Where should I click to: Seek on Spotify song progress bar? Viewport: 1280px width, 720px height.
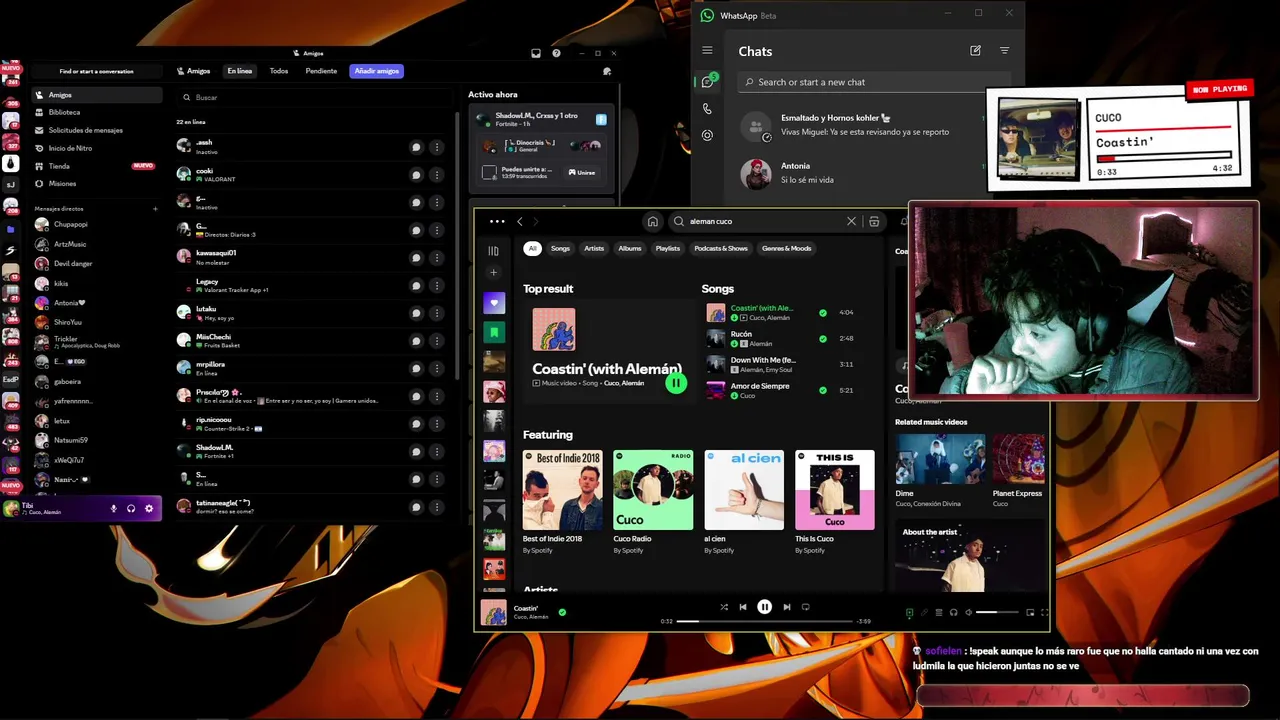pos(766,621)
